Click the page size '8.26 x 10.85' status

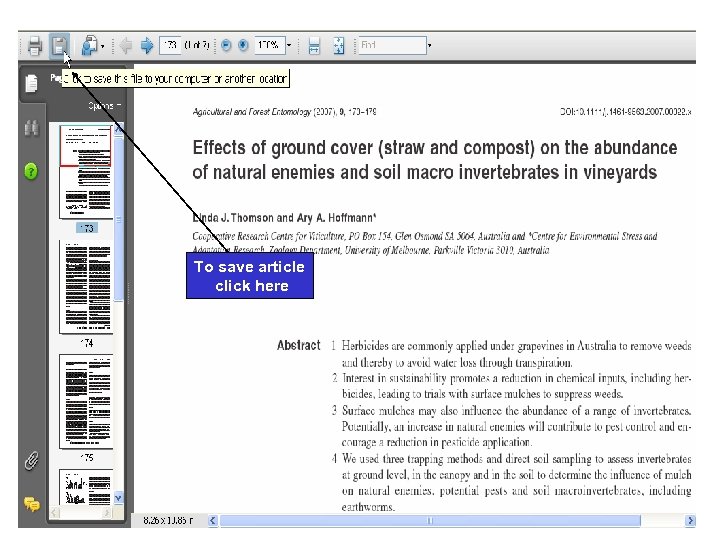click(x=168, y=520)
